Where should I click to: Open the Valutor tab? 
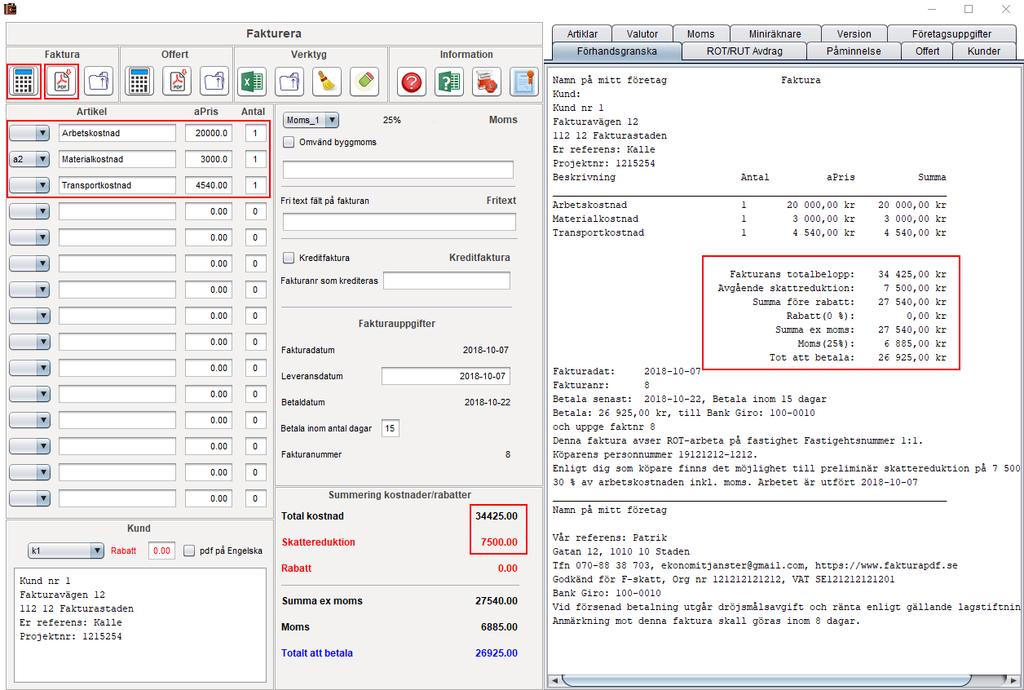[643, 34]
